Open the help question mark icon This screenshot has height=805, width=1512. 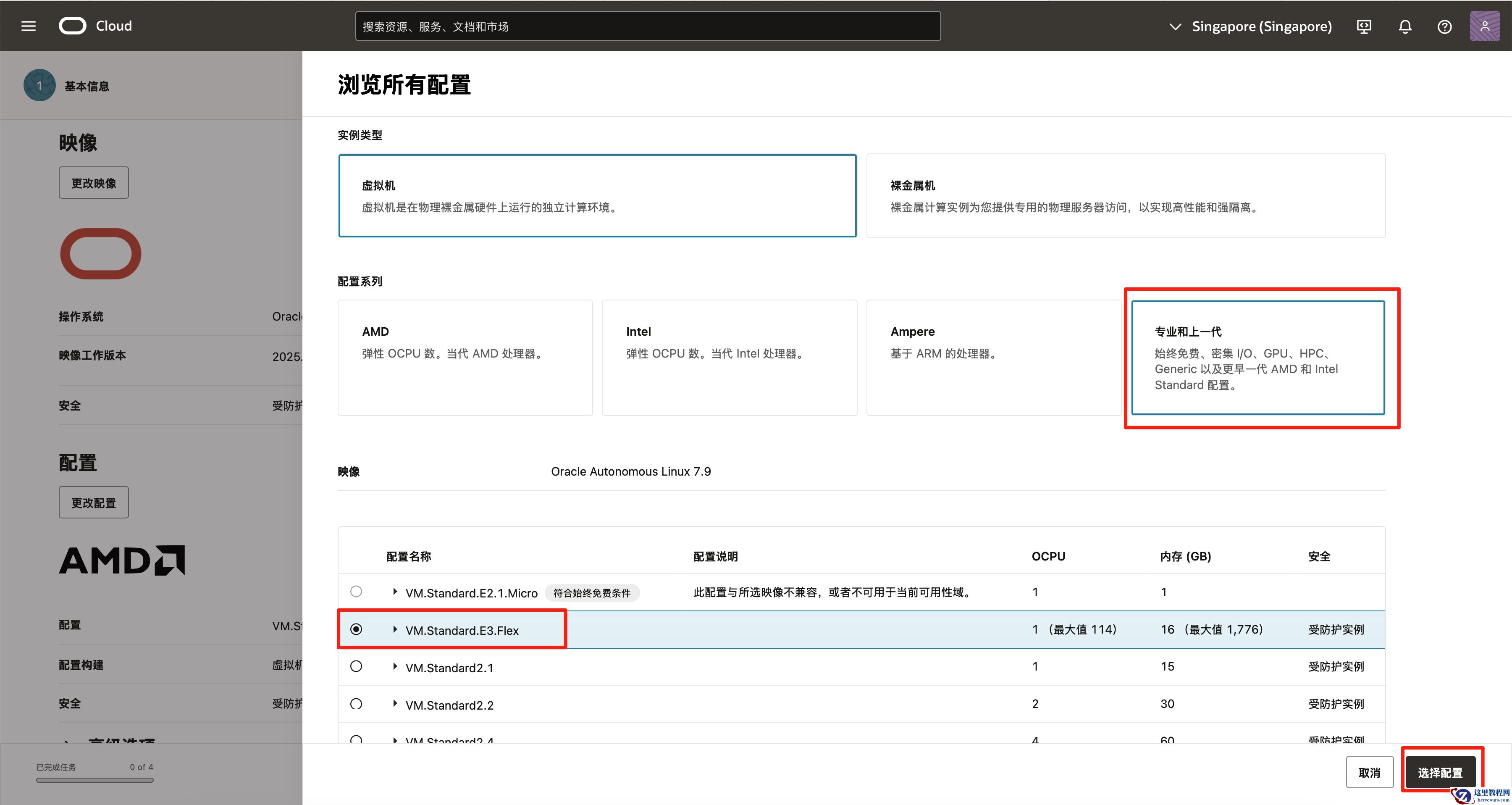tap(1444, 26)
